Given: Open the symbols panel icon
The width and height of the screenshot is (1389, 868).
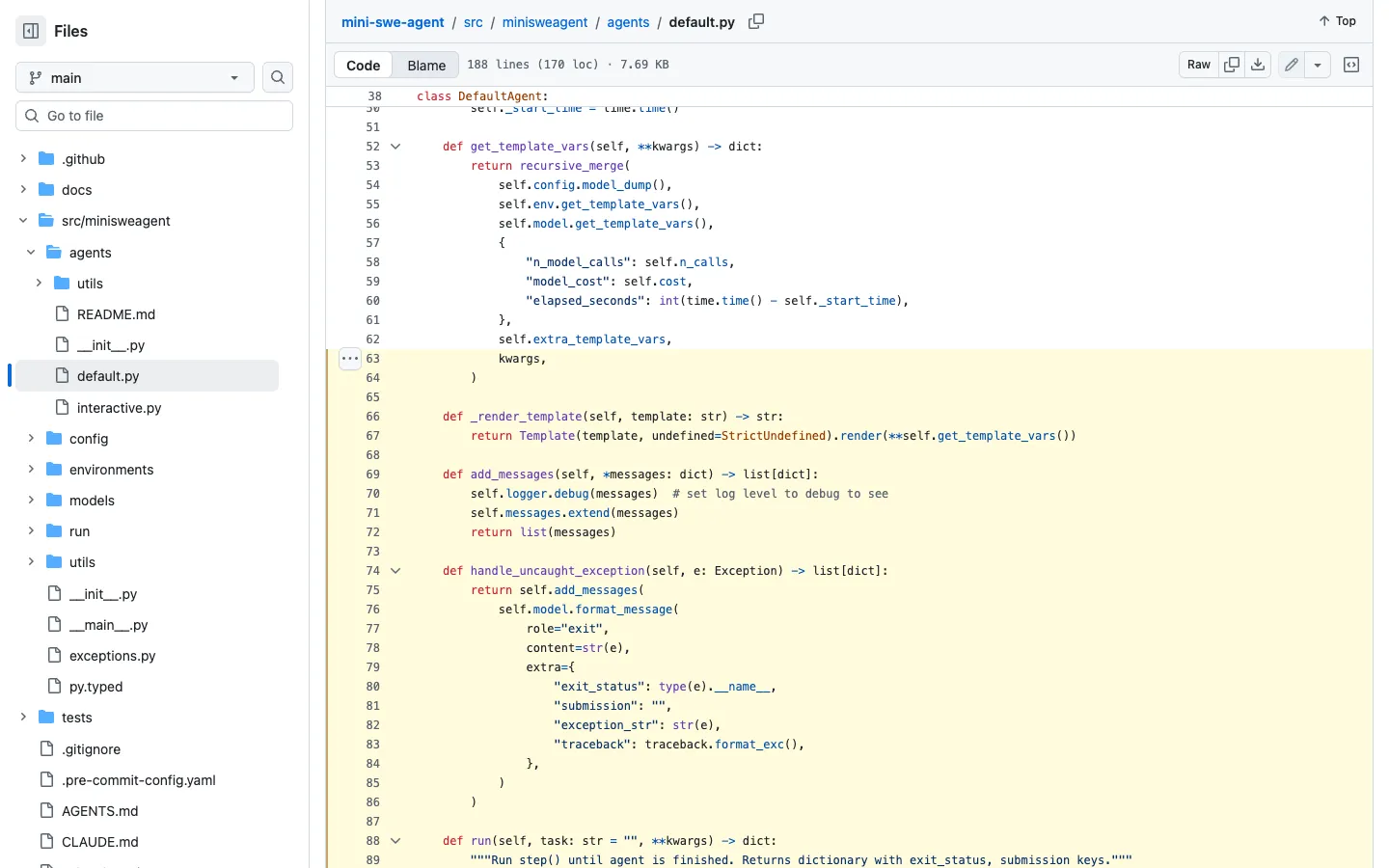Looking at the screenshot, I should tap(1351, 65).
